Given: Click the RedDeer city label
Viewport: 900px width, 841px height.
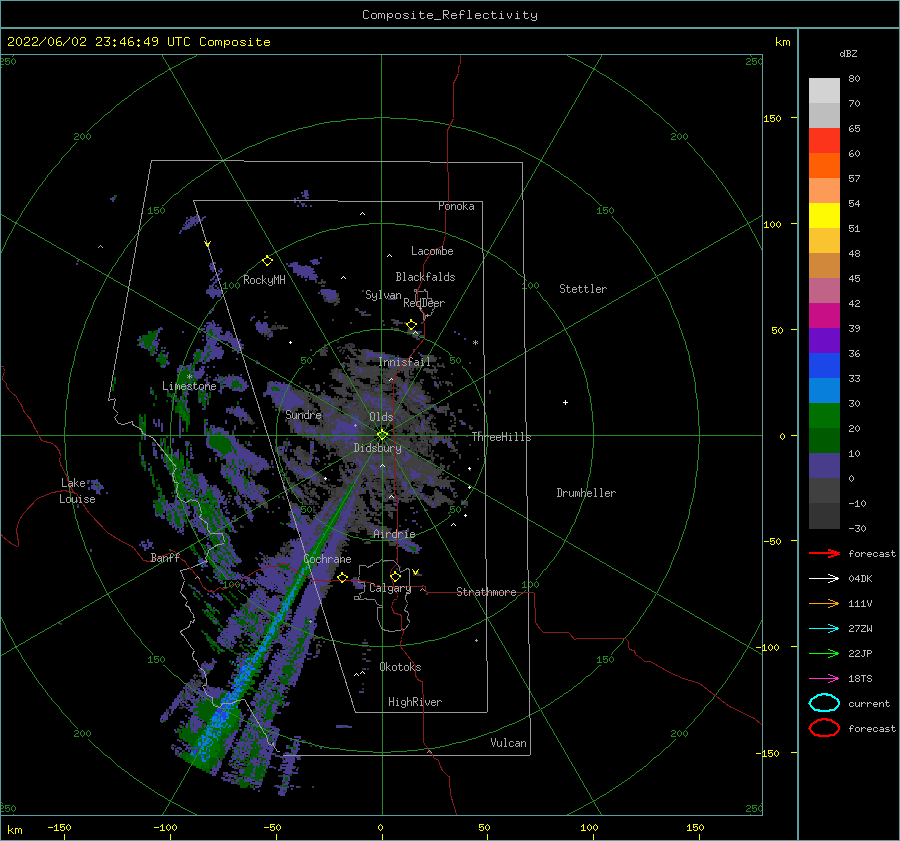Looking at the screenshot, I should click(x=424, y=303).
